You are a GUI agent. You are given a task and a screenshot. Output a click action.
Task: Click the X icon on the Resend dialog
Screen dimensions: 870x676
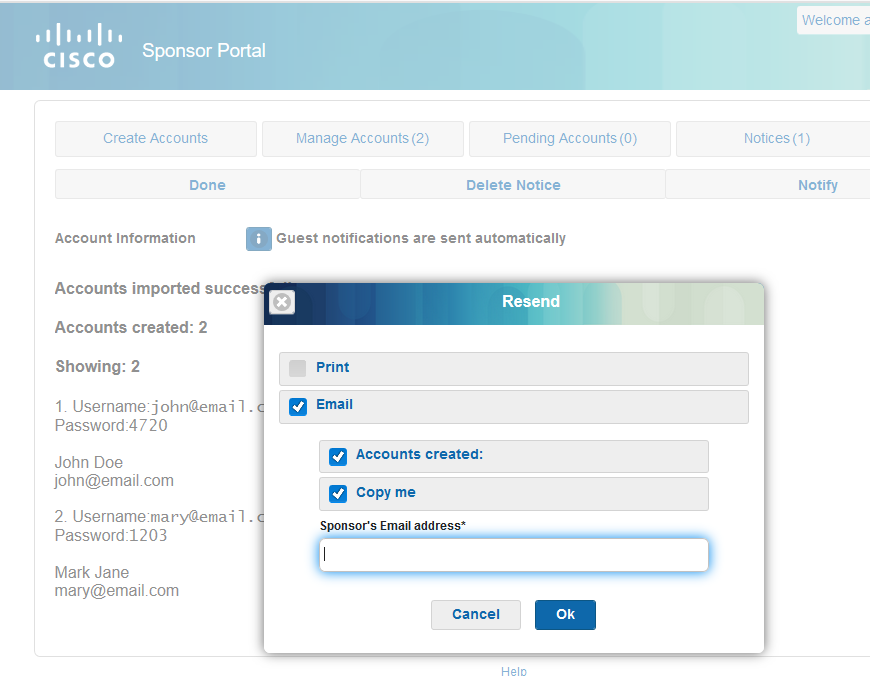(x=281, y=302)
